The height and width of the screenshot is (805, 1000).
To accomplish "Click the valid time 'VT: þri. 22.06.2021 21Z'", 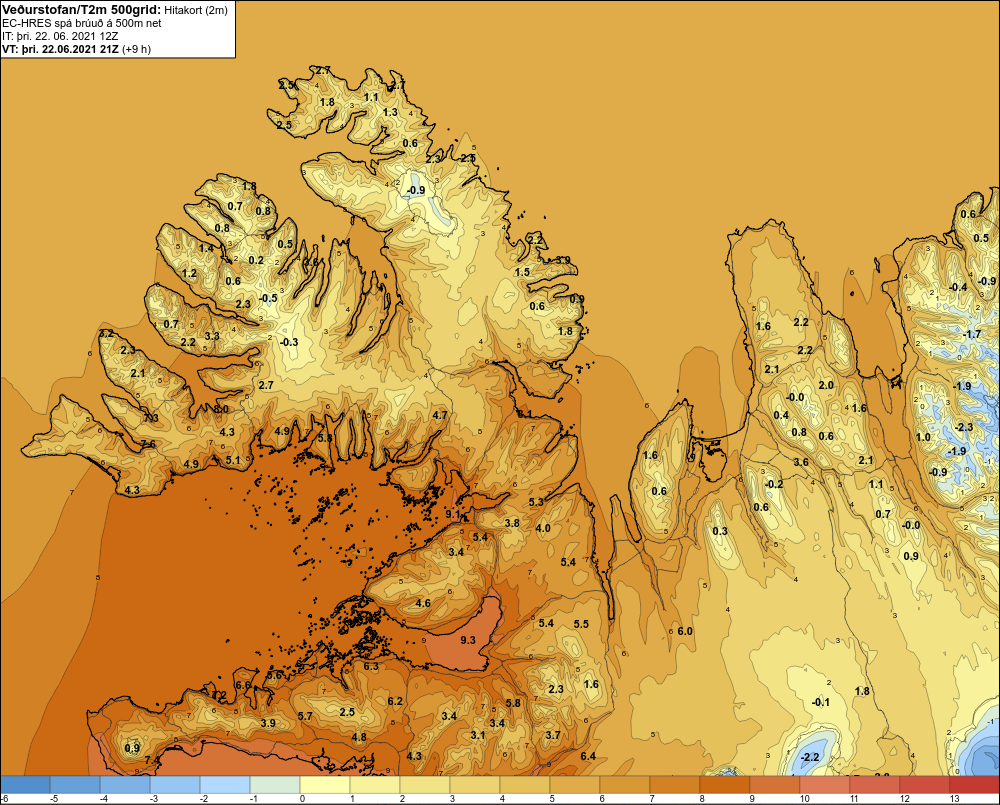I will click(x=60, y=48).
